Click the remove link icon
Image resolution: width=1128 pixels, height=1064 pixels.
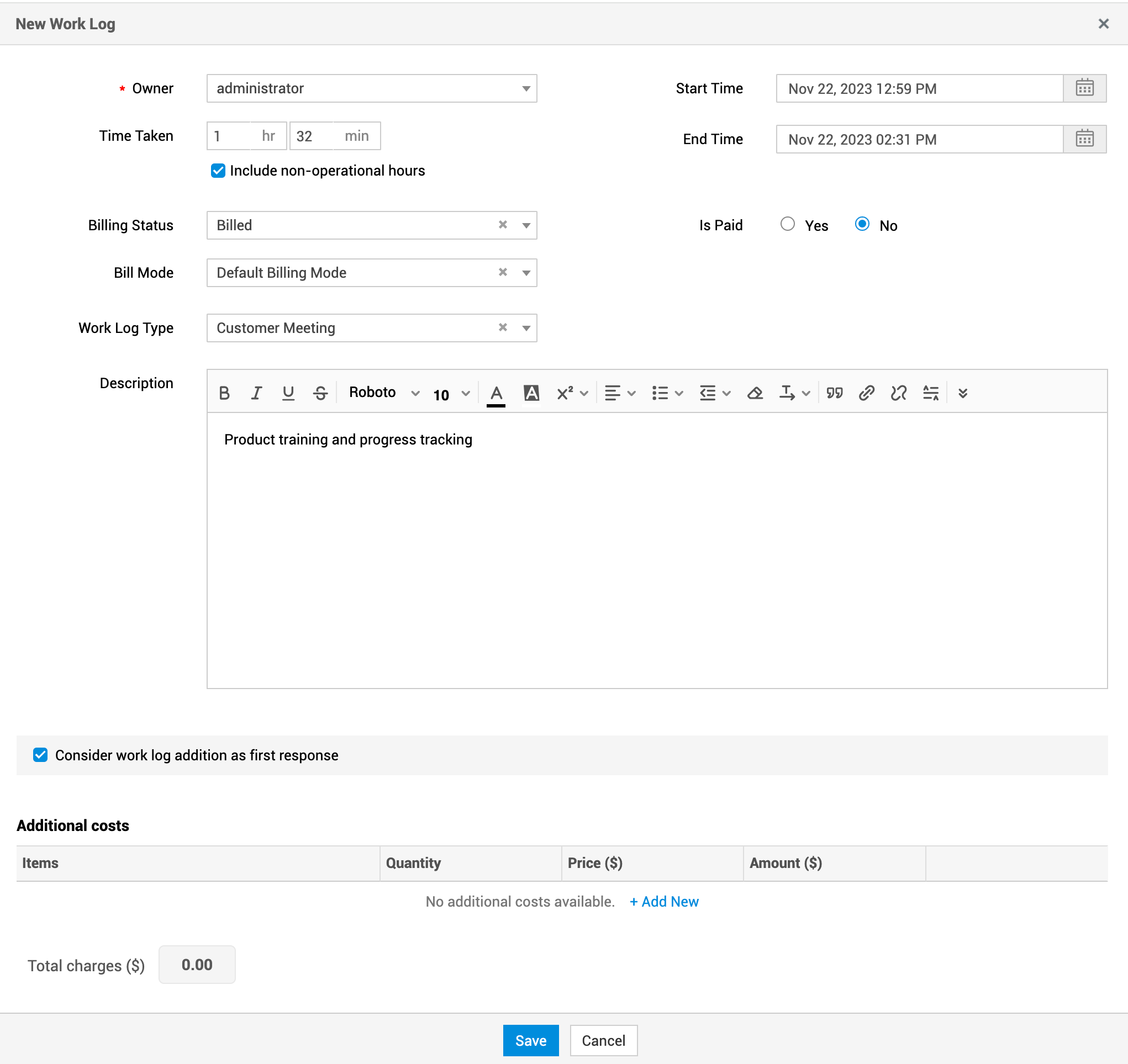(x=899, y=393)
